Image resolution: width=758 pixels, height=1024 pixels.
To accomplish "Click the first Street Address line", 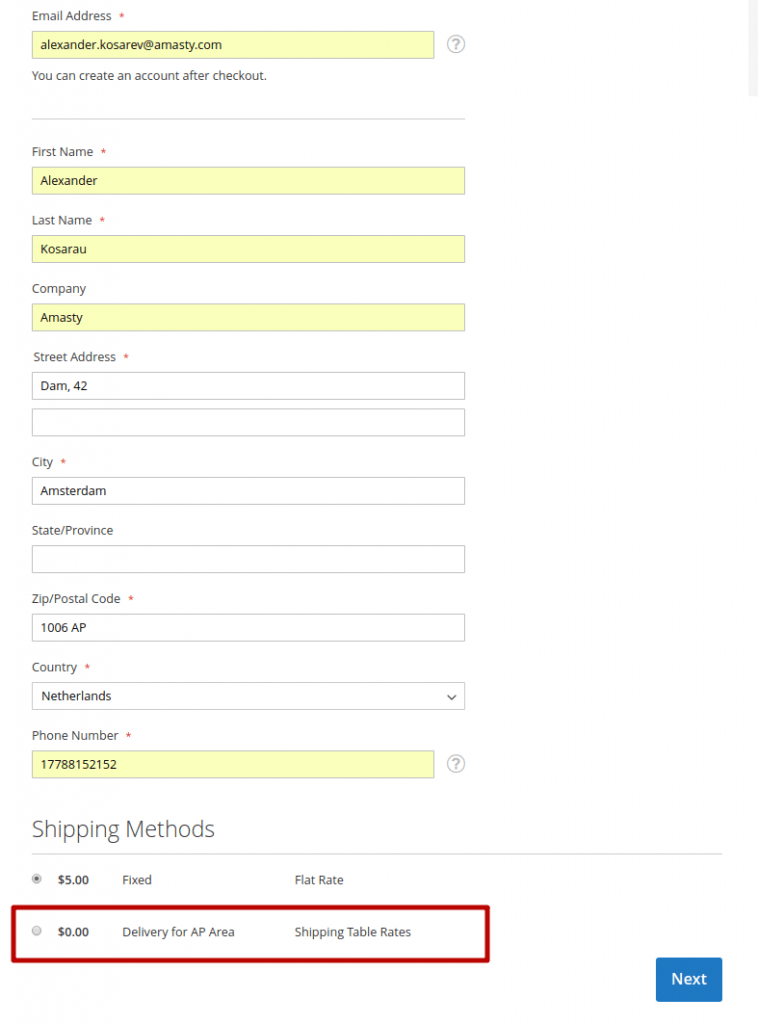I will point(248,386).
